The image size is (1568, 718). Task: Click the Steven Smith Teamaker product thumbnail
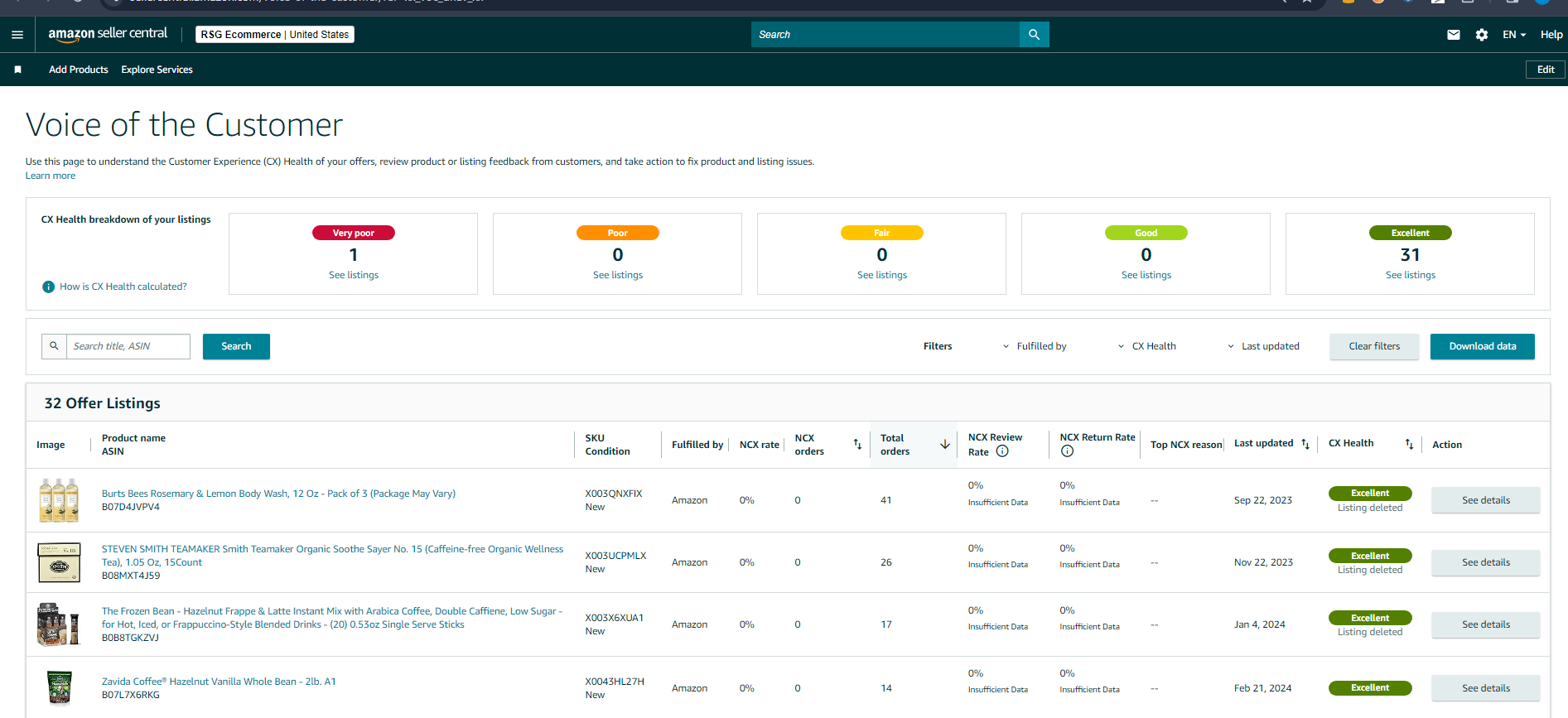tap(59, 562)
